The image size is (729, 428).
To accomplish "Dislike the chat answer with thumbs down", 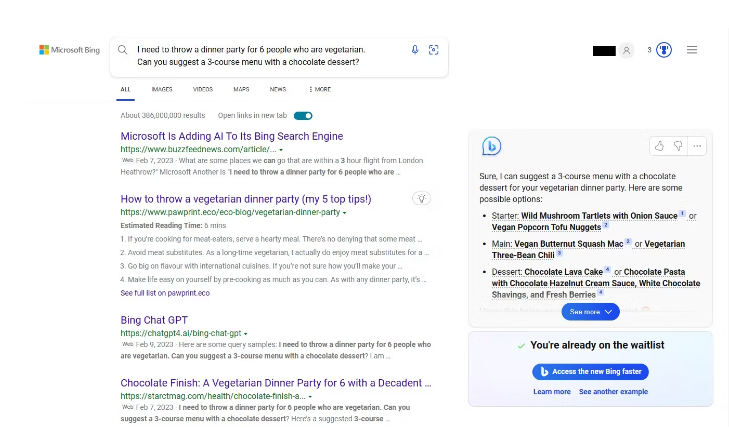I will coord(678,146).
